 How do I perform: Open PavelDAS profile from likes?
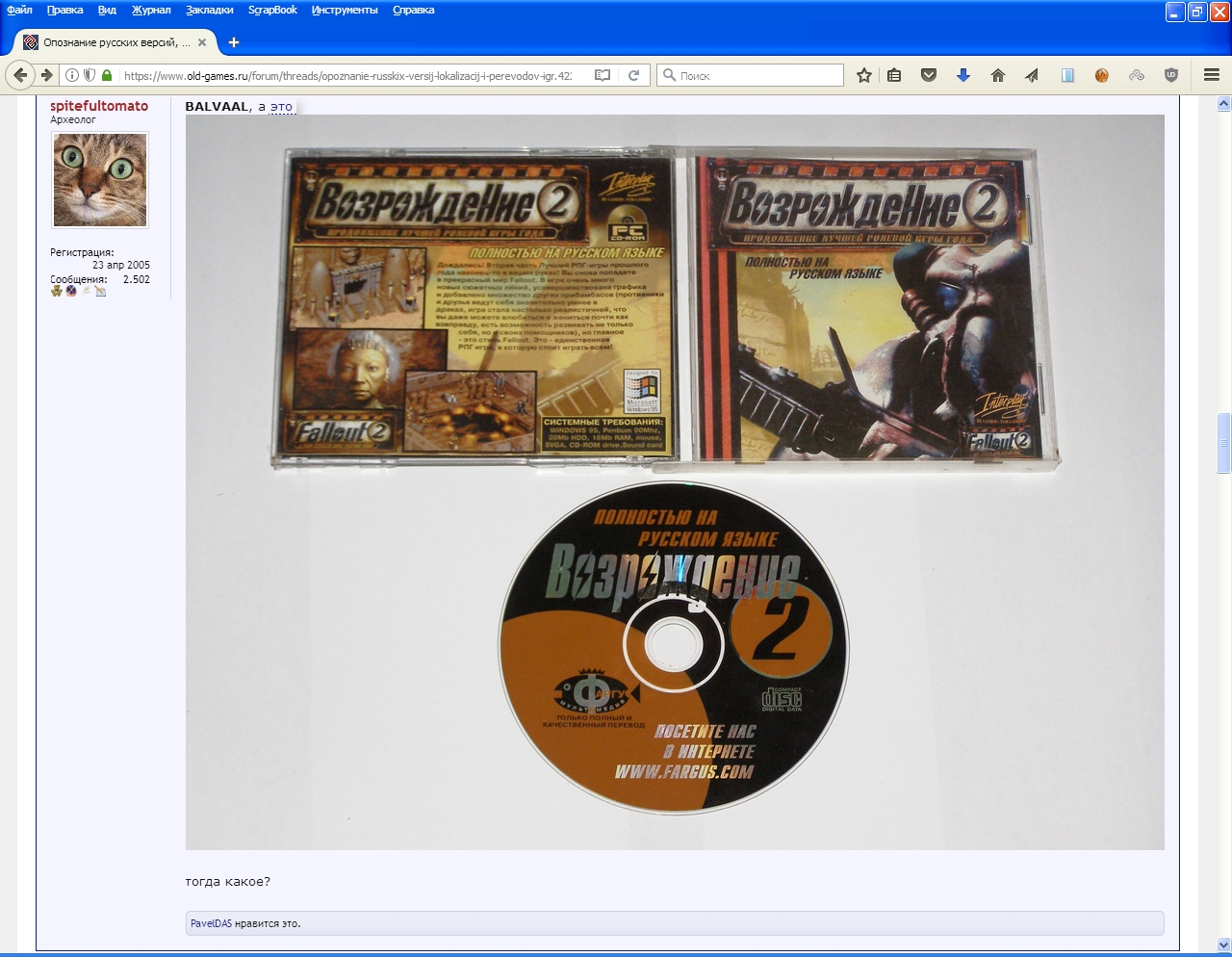point(212,923)
